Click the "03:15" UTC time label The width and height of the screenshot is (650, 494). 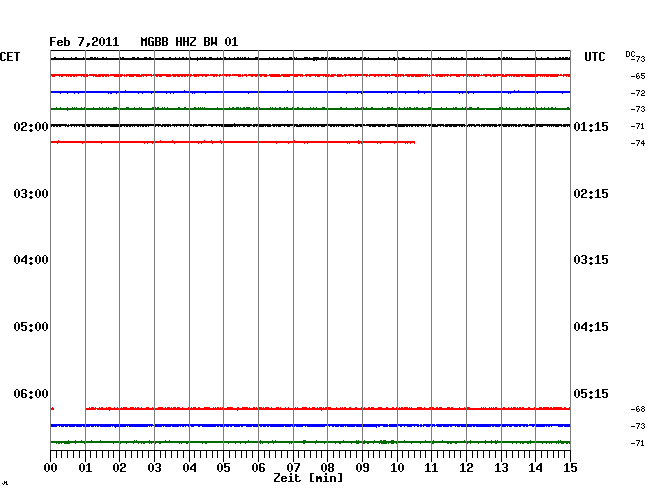click(591, 260)
